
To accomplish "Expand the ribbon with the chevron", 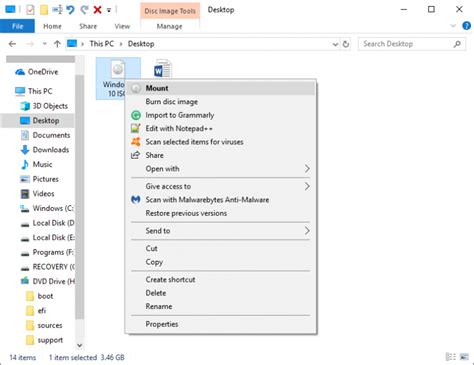I will pyautogui.click(x=453, y=26).
